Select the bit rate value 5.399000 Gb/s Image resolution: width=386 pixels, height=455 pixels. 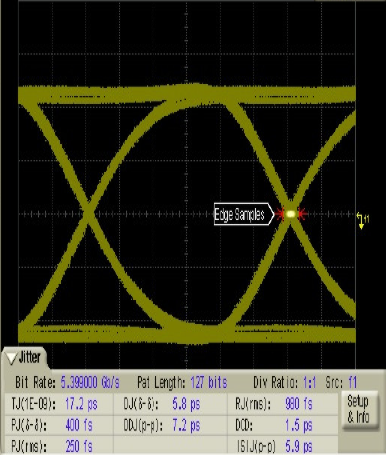tap(90, 383)
